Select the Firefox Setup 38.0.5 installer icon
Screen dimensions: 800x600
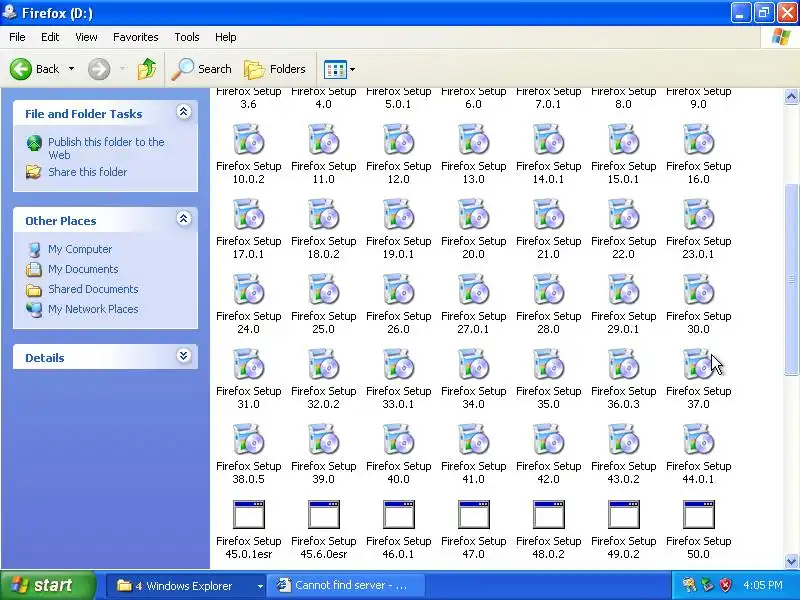click(248, 439)
